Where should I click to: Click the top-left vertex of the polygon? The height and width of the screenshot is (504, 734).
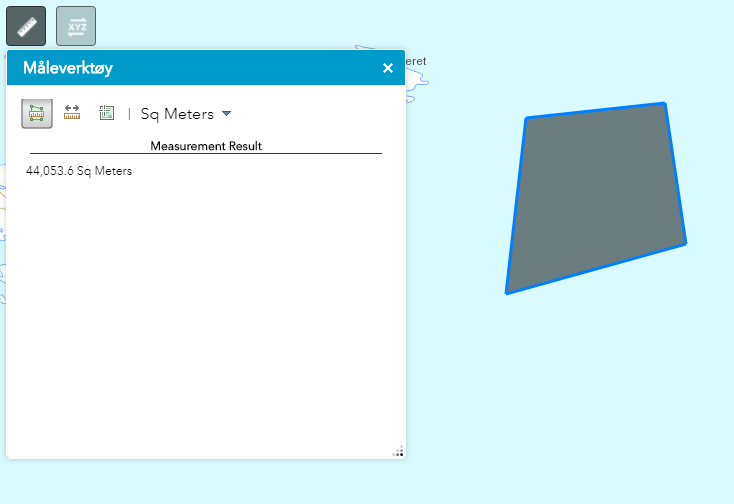pyautogui.click(x=526, y=118)
